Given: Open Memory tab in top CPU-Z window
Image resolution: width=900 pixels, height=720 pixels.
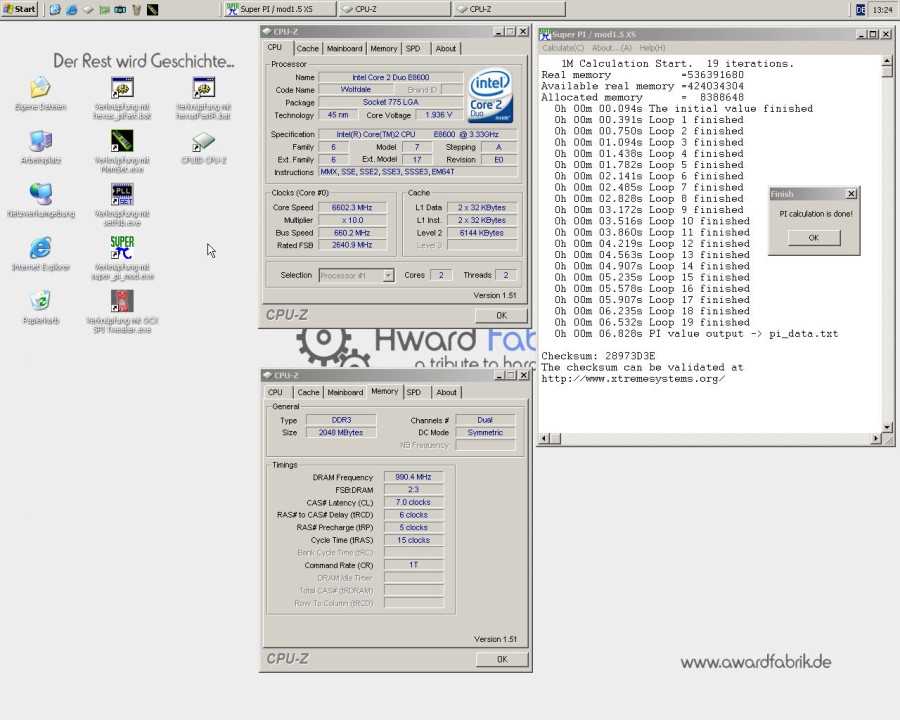Looking at the screenshot, I should [383, 49].
